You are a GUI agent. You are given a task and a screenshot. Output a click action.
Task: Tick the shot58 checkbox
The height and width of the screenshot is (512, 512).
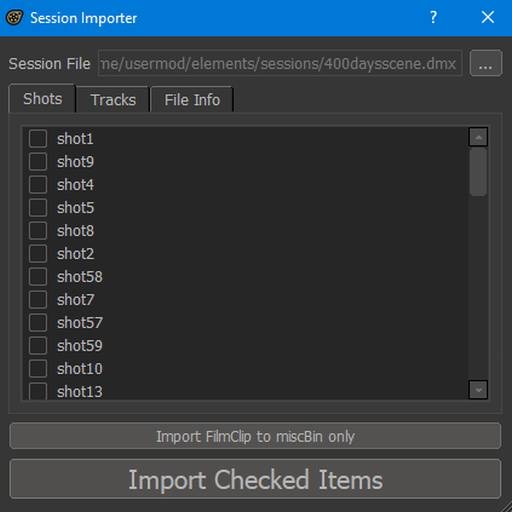tap(38, 276)
